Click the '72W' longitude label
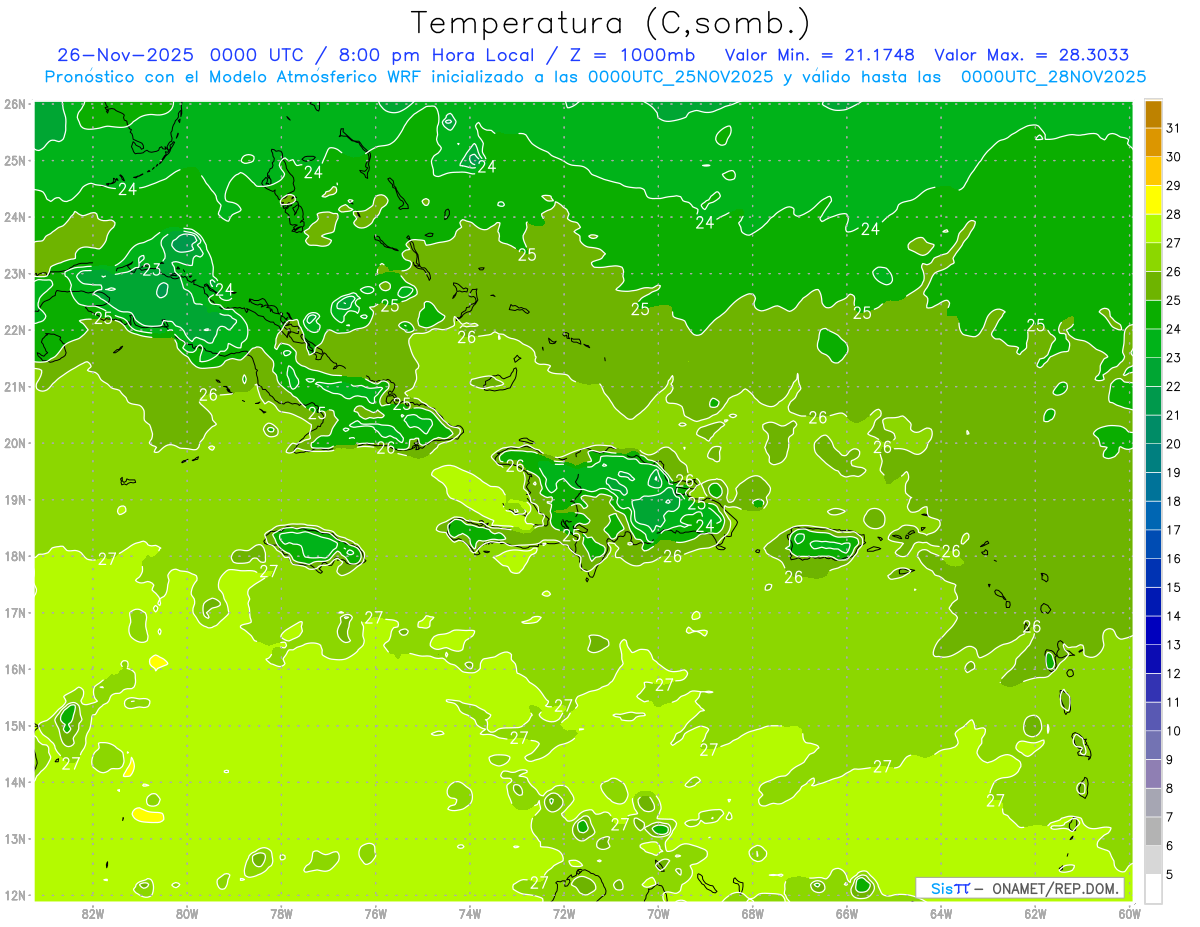Screen dimensions: 1200x927 (x=564, y=912)
